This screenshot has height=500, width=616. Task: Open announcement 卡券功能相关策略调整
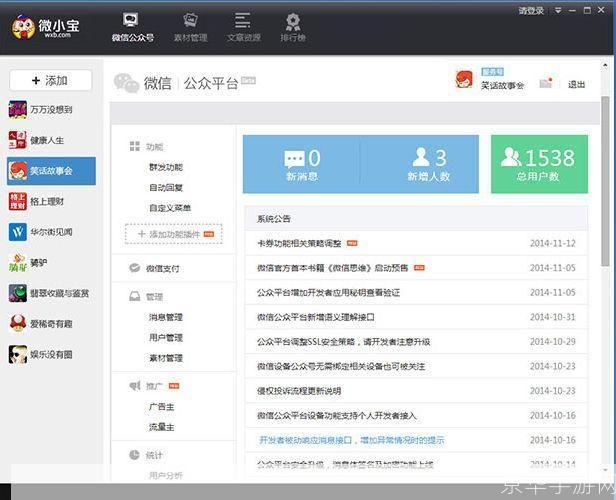tap(299, 244)
